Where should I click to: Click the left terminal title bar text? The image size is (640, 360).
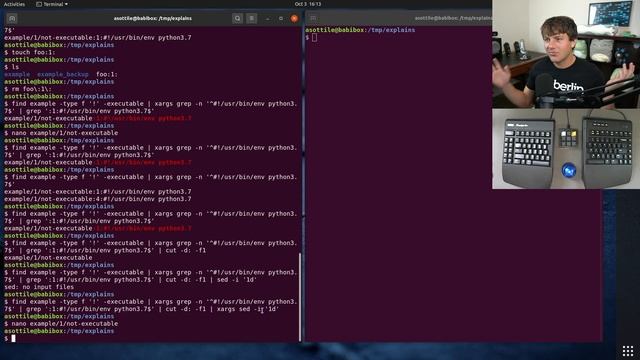pyautogui.click(x=153, y=18)
